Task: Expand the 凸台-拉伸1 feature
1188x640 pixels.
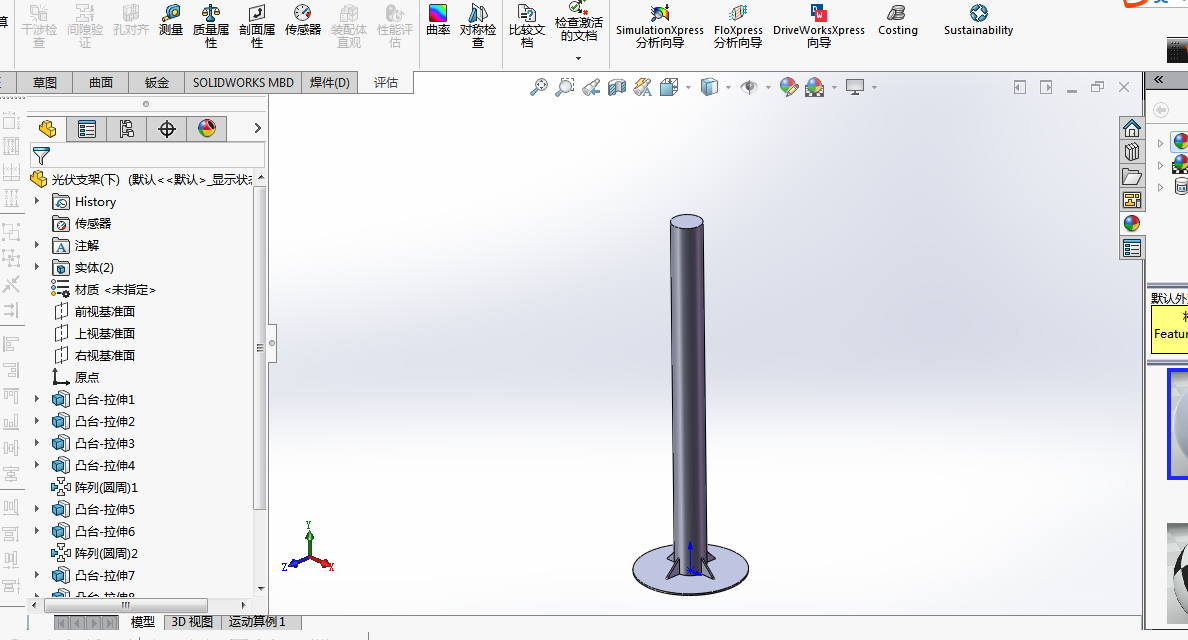Action: coord(37,398)
